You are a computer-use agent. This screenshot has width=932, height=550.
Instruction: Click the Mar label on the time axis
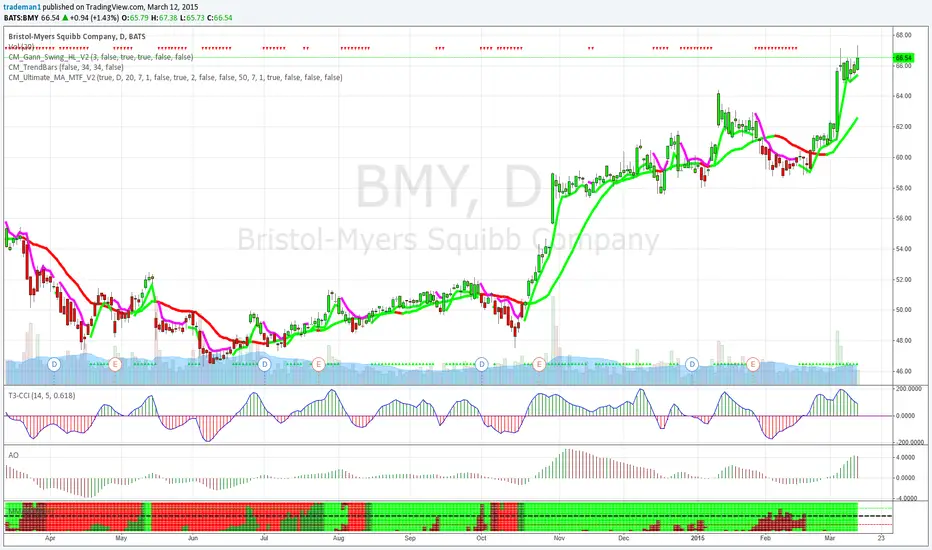pyautogui.click(x=830, y=538)
